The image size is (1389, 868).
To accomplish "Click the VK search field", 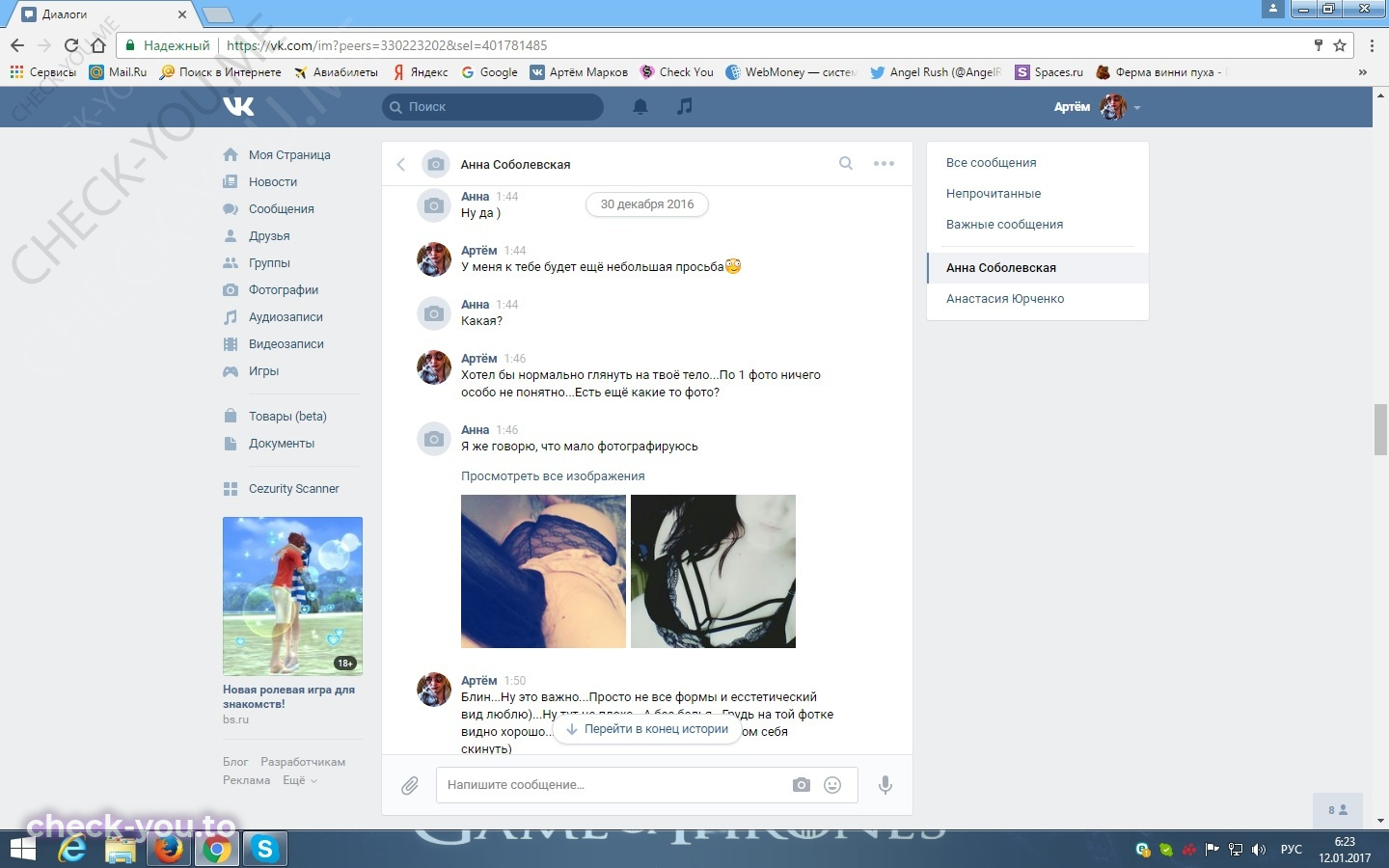I will (493, 107).
